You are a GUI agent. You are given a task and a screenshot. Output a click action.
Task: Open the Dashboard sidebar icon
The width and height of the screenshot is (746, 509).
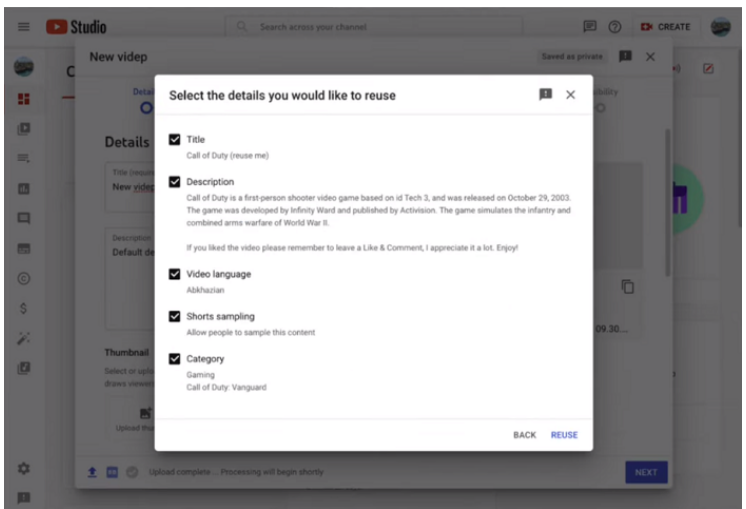click(23, 99)
